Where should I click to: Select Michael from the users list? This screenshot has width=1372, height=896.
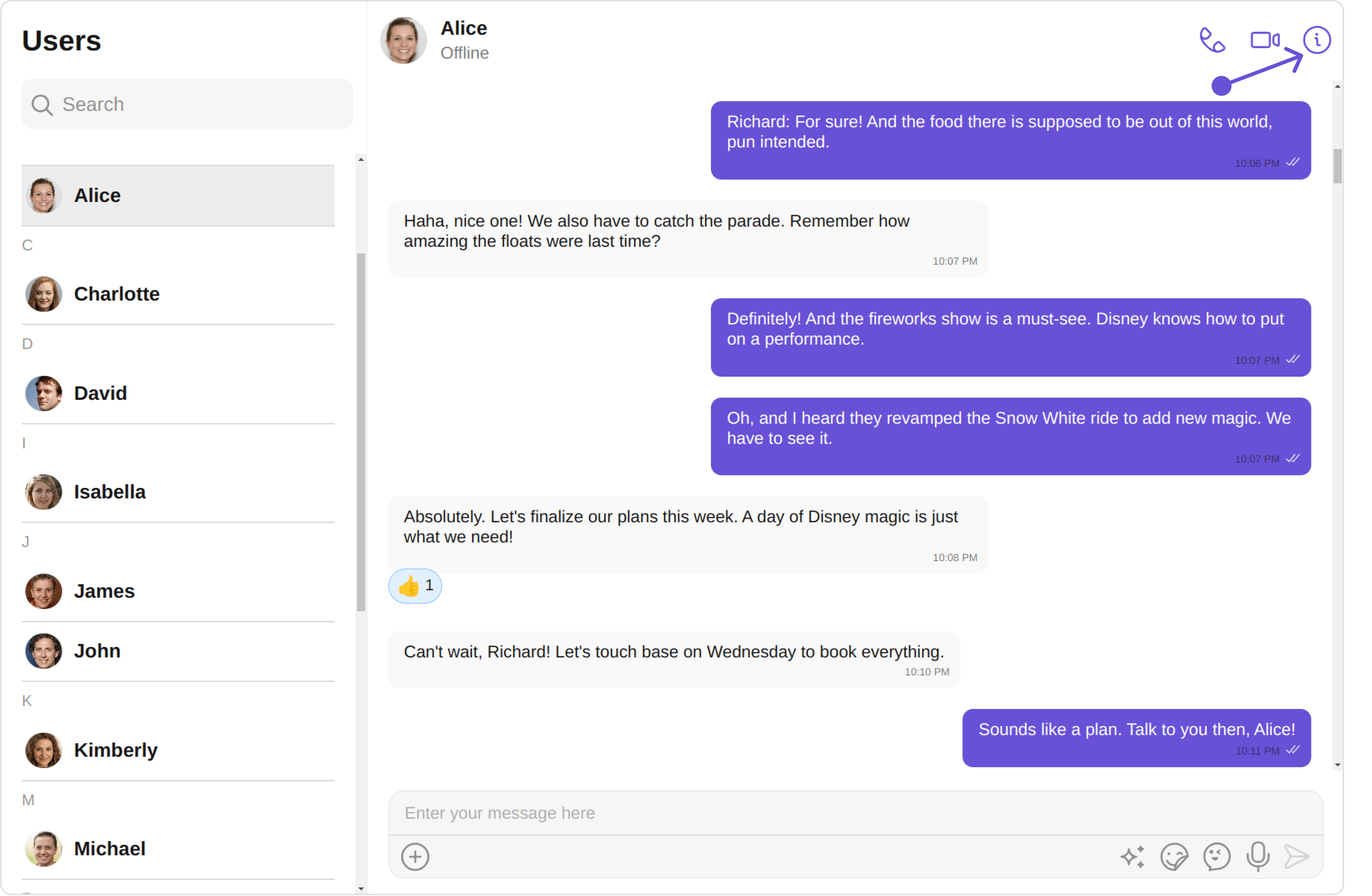[x=178, y=849]
